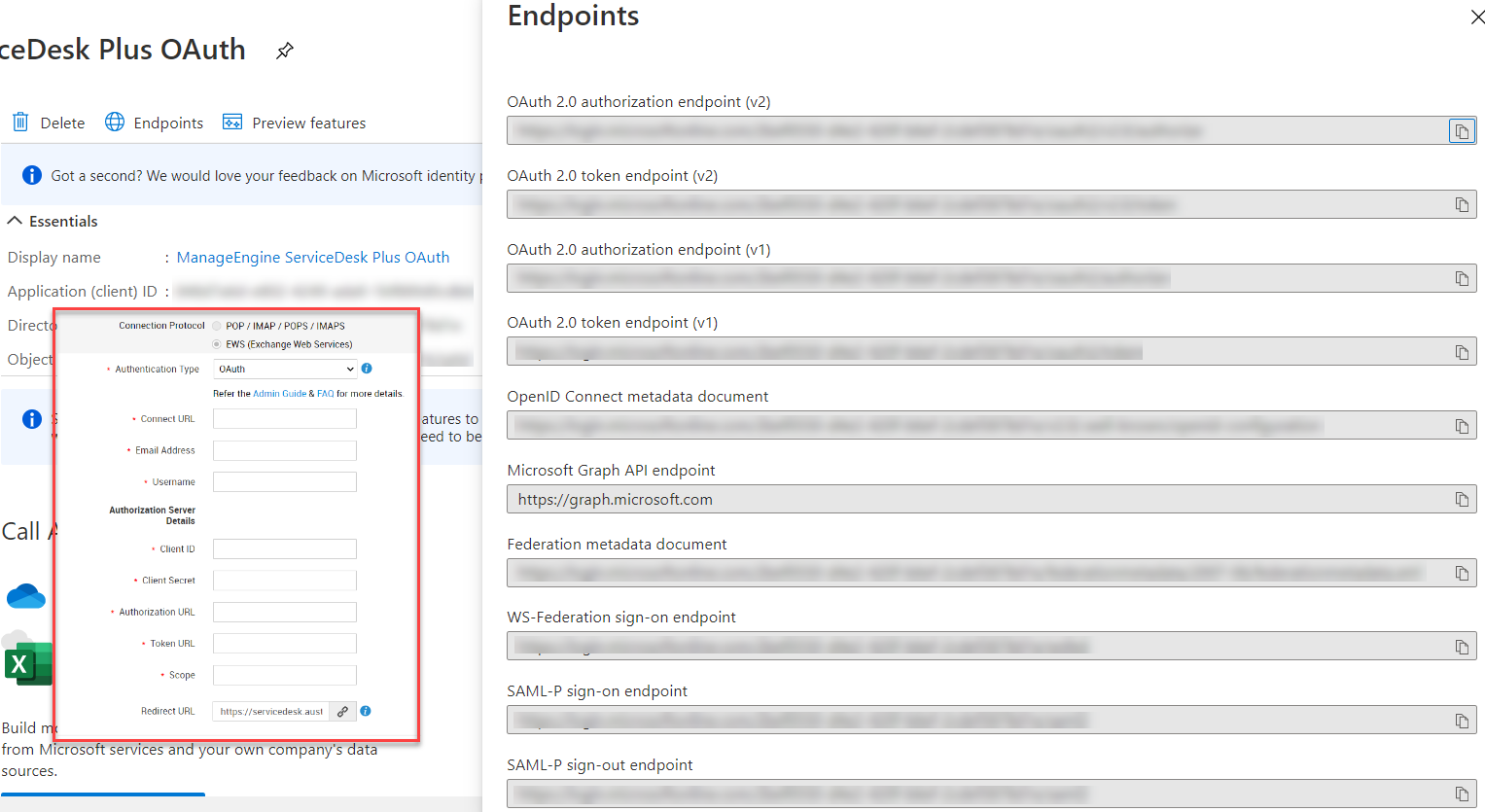Click the Scope input field
This screenshot has width=1485, height=812.
[285, 675]
